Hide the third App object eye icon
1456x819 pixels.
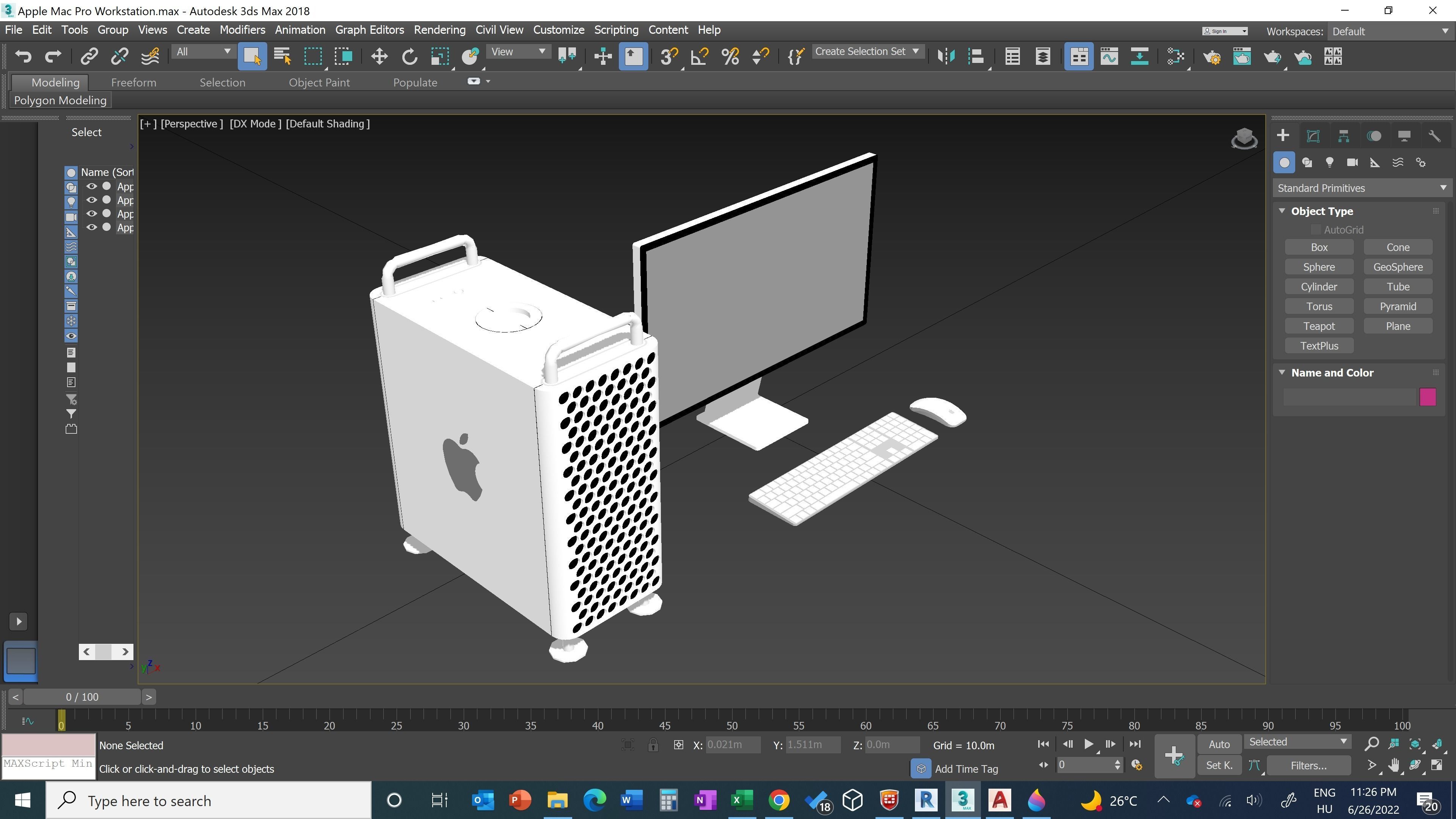[x=91, y=213]
